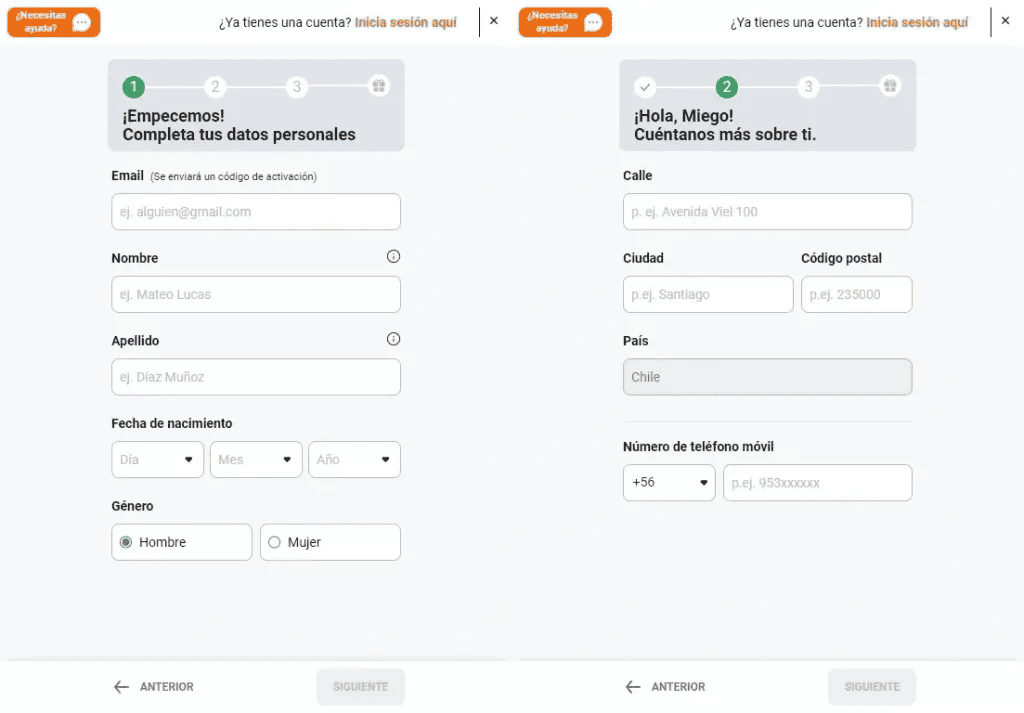The height and width of the screenshot is (713, 1024).
Task: Click the info icon next to Apellido
Action: pyautogui.click(x=393, y=339)
